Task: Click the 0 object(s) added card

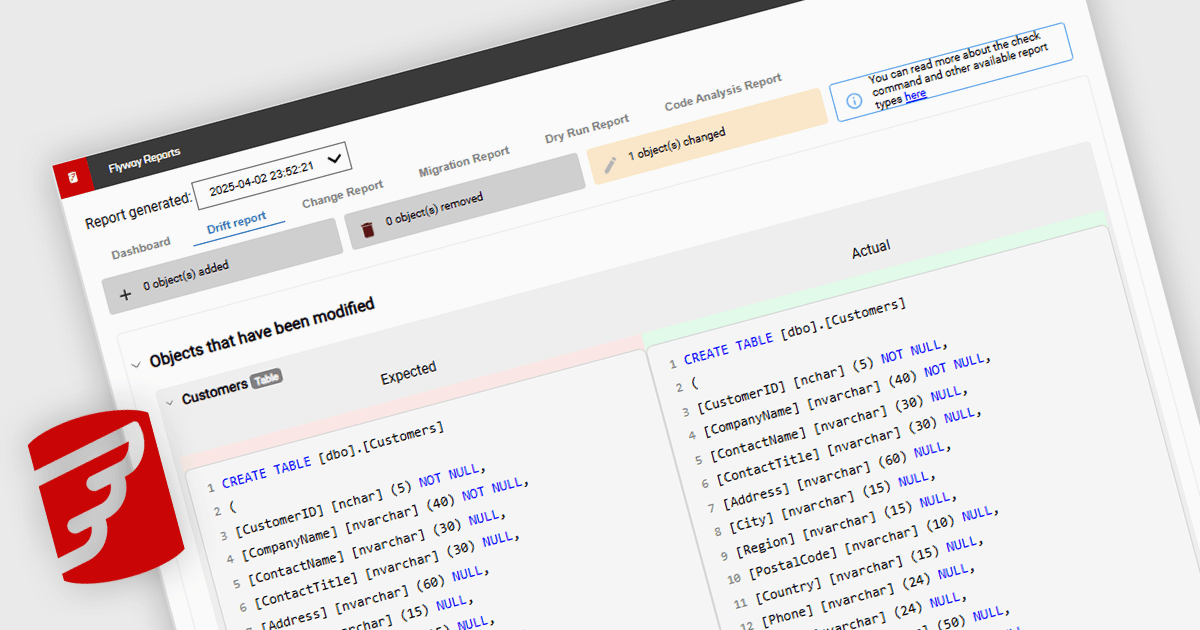Action: click(x=222, y=267)
